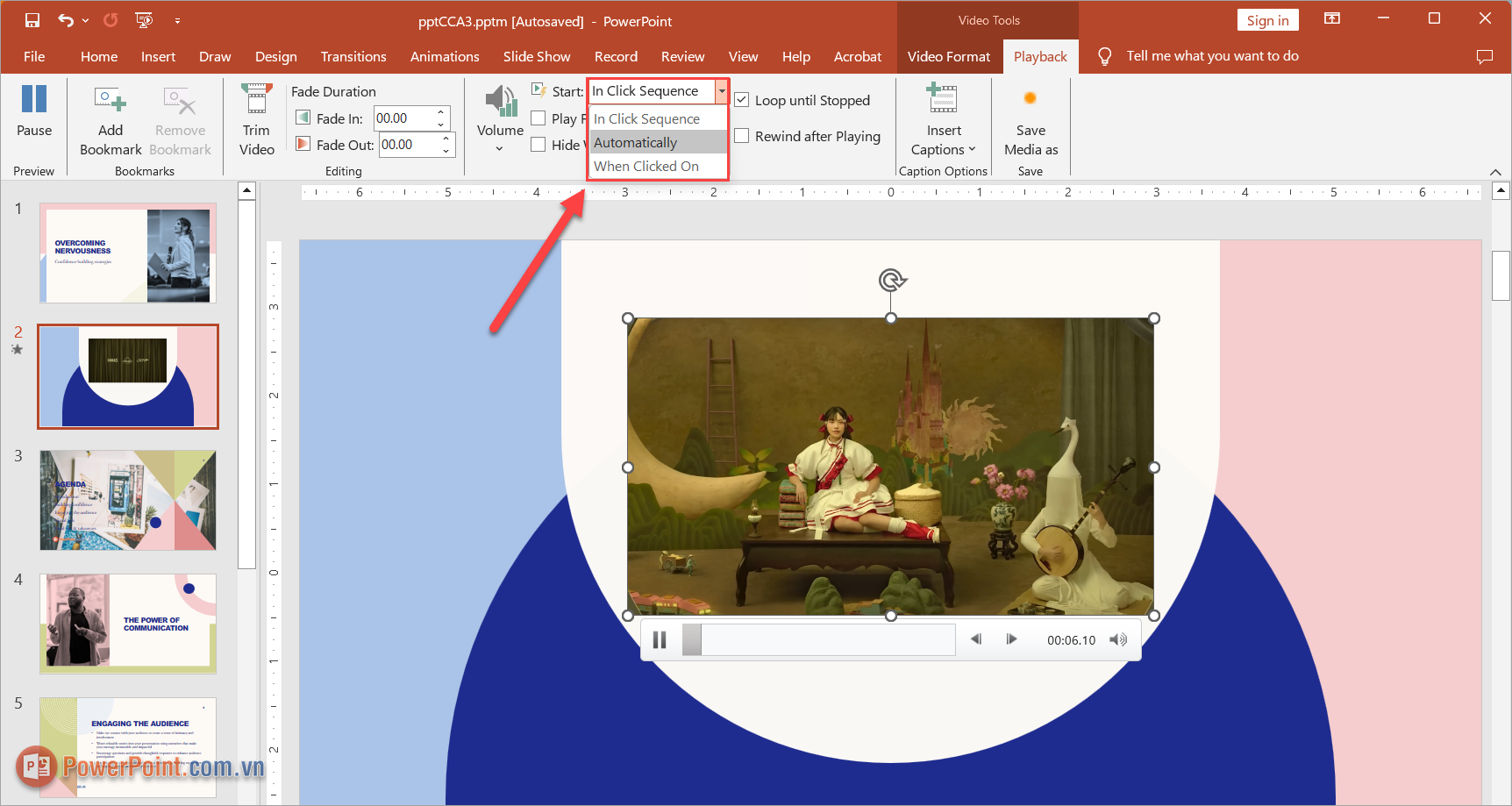Image resolution: width=1512 pixels, height=806 pixels.
Task: Open the Design tab
Action: [x=275, y=56]
